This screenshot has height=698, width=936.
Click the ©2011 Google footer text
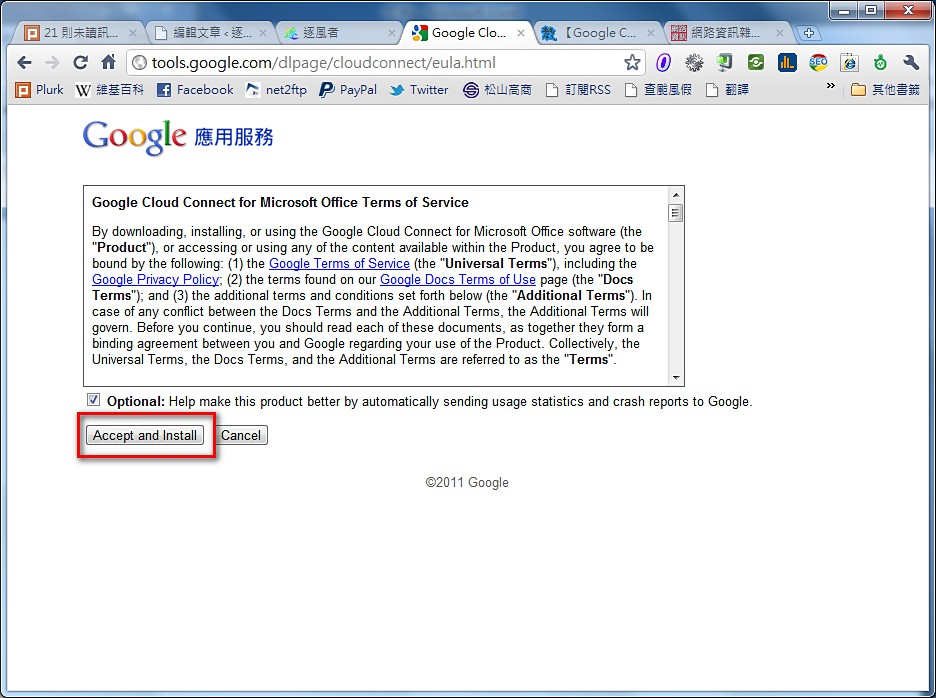point(467,482)
